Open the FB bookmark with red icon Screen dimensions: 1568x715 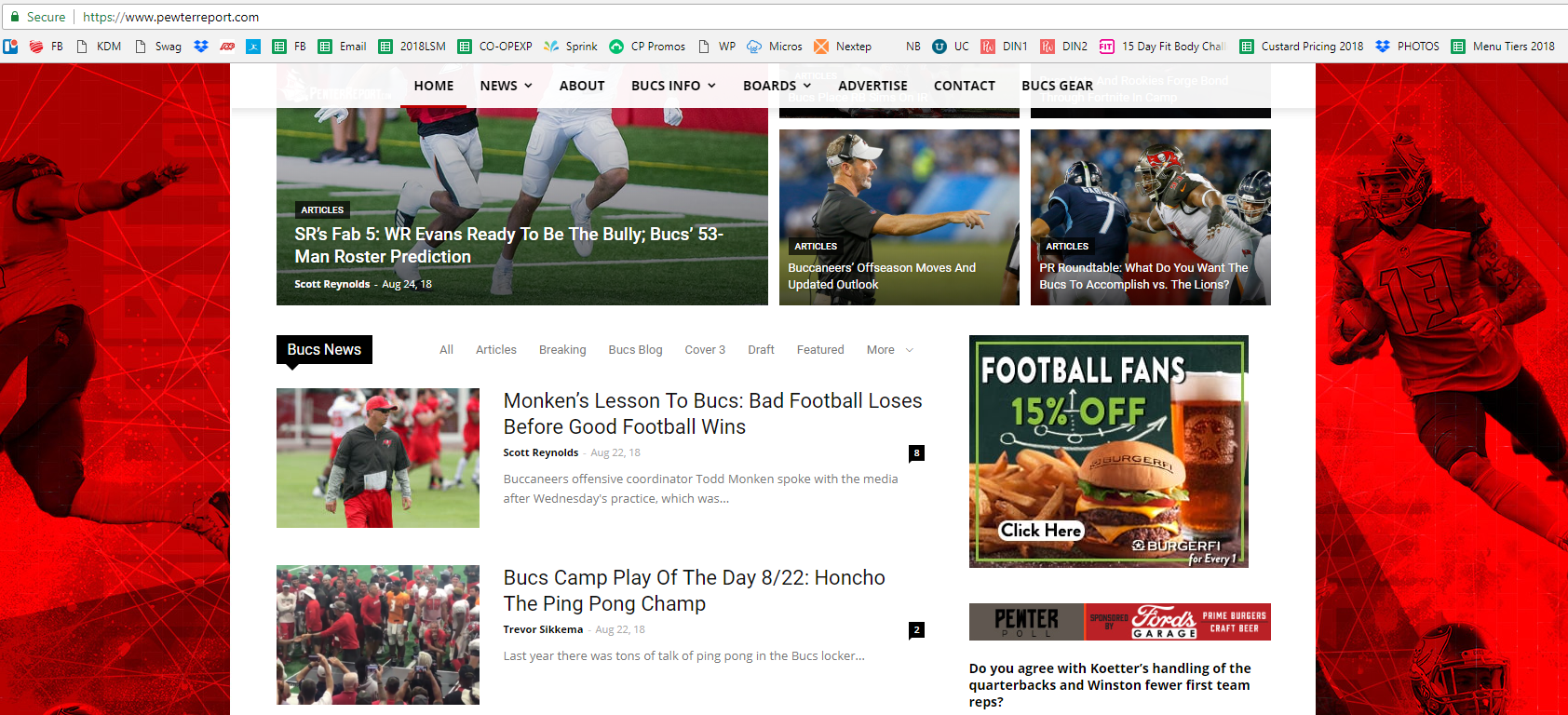tap(47, 46)
